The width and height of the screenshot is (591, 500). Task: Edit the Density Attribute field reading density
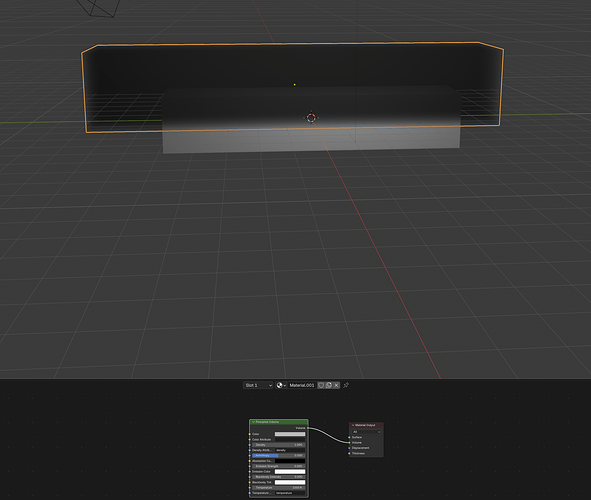pyautogui.click(x=290, y=450)
